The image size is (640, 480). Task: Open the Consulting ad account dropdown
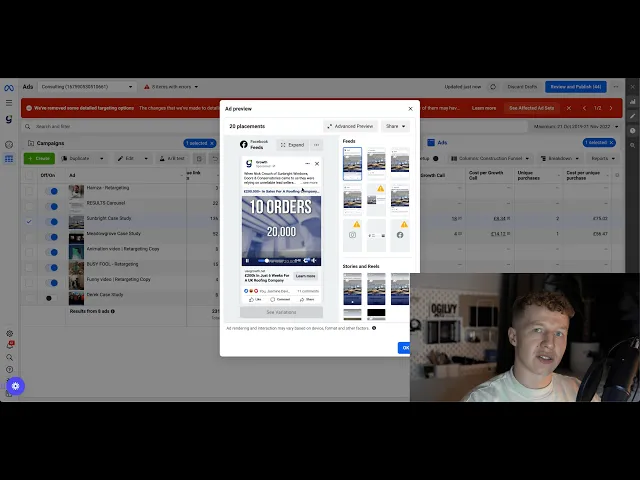pyautogui.click(x=87, y=87)
